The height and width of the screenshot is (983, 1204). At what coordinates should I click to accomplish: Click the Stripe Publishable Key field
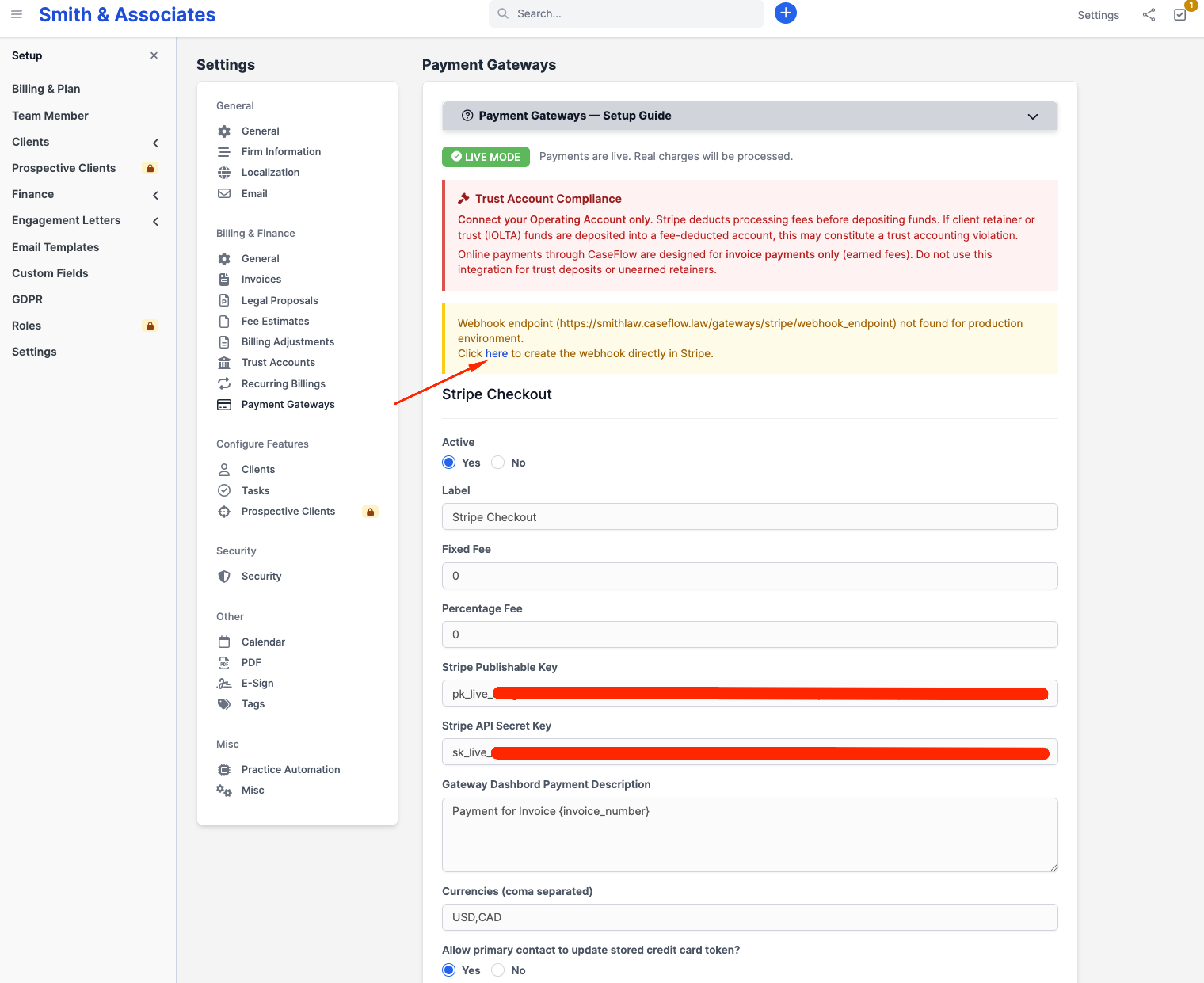pos(749,693)
